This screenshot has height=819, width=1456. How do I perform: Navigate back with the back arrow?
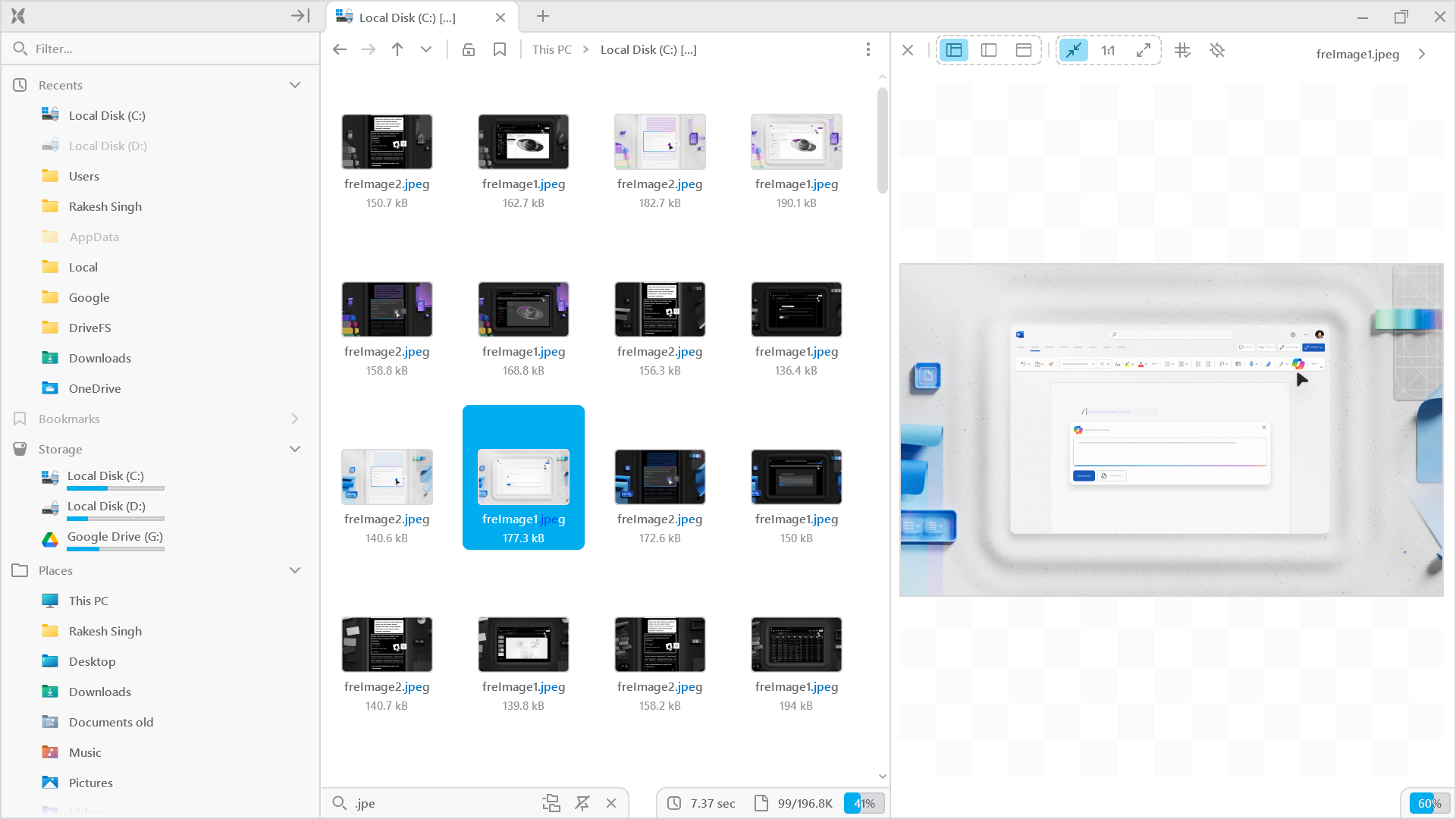click(x=339, y=49)
